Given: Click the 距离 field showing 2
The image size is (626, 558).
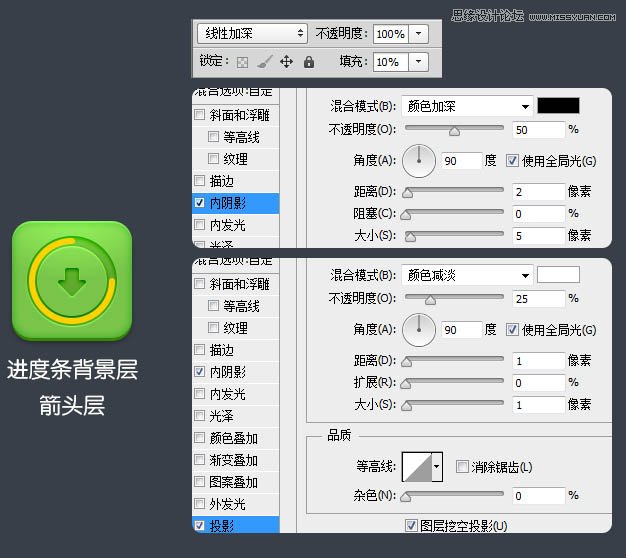Looking at the screenshot, I should (538, 192).
